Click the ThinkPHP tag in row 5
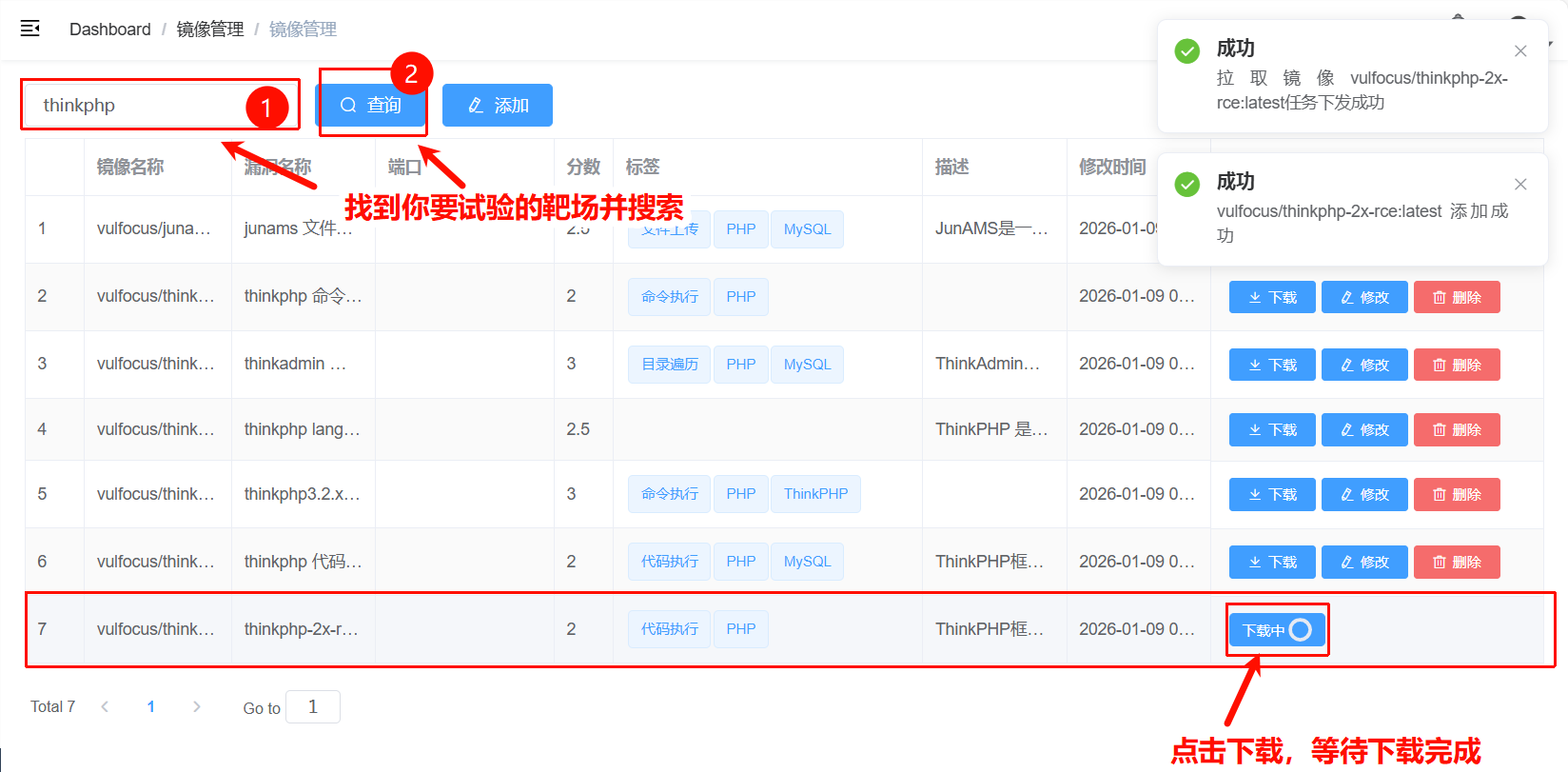 [x=815, y=494]
